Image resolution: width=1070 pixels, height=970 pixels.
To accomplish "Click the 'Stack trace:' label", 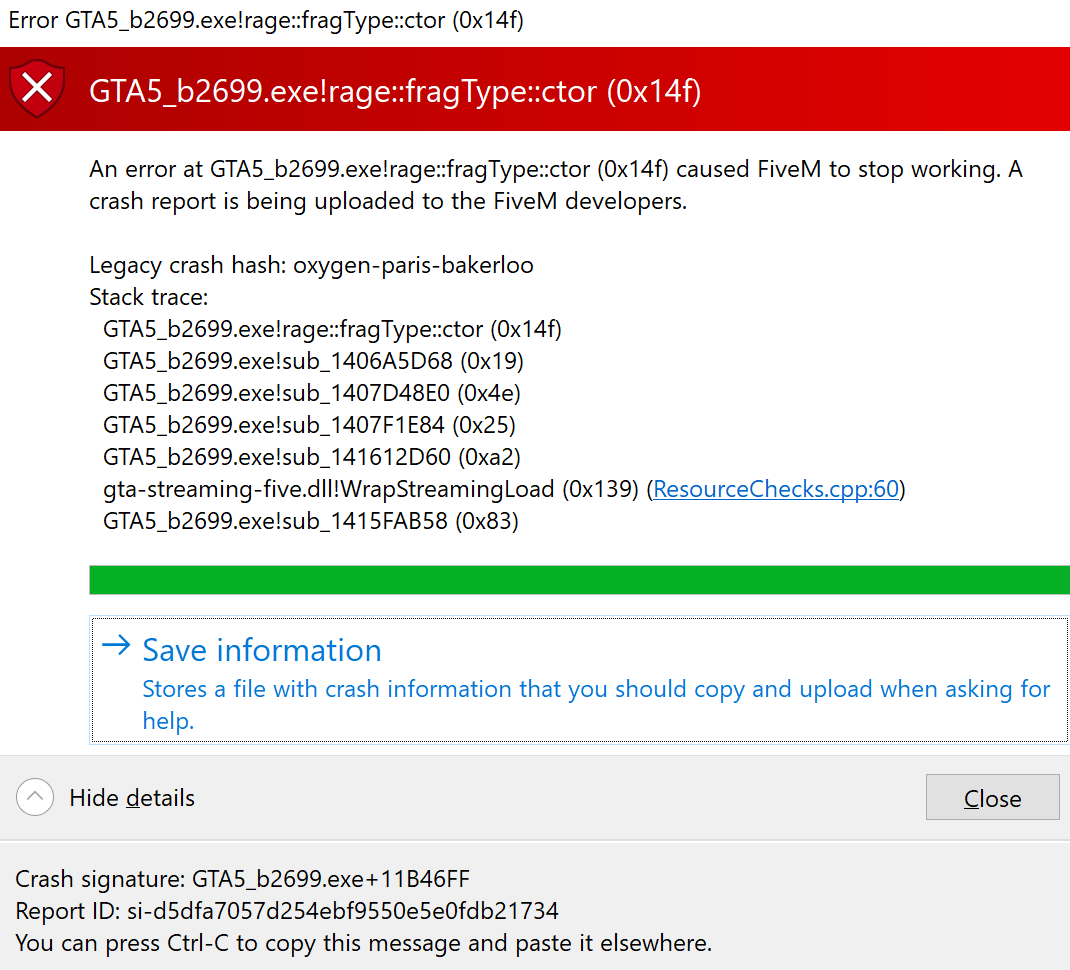I will pyautogui.click(x=149, y=297).
